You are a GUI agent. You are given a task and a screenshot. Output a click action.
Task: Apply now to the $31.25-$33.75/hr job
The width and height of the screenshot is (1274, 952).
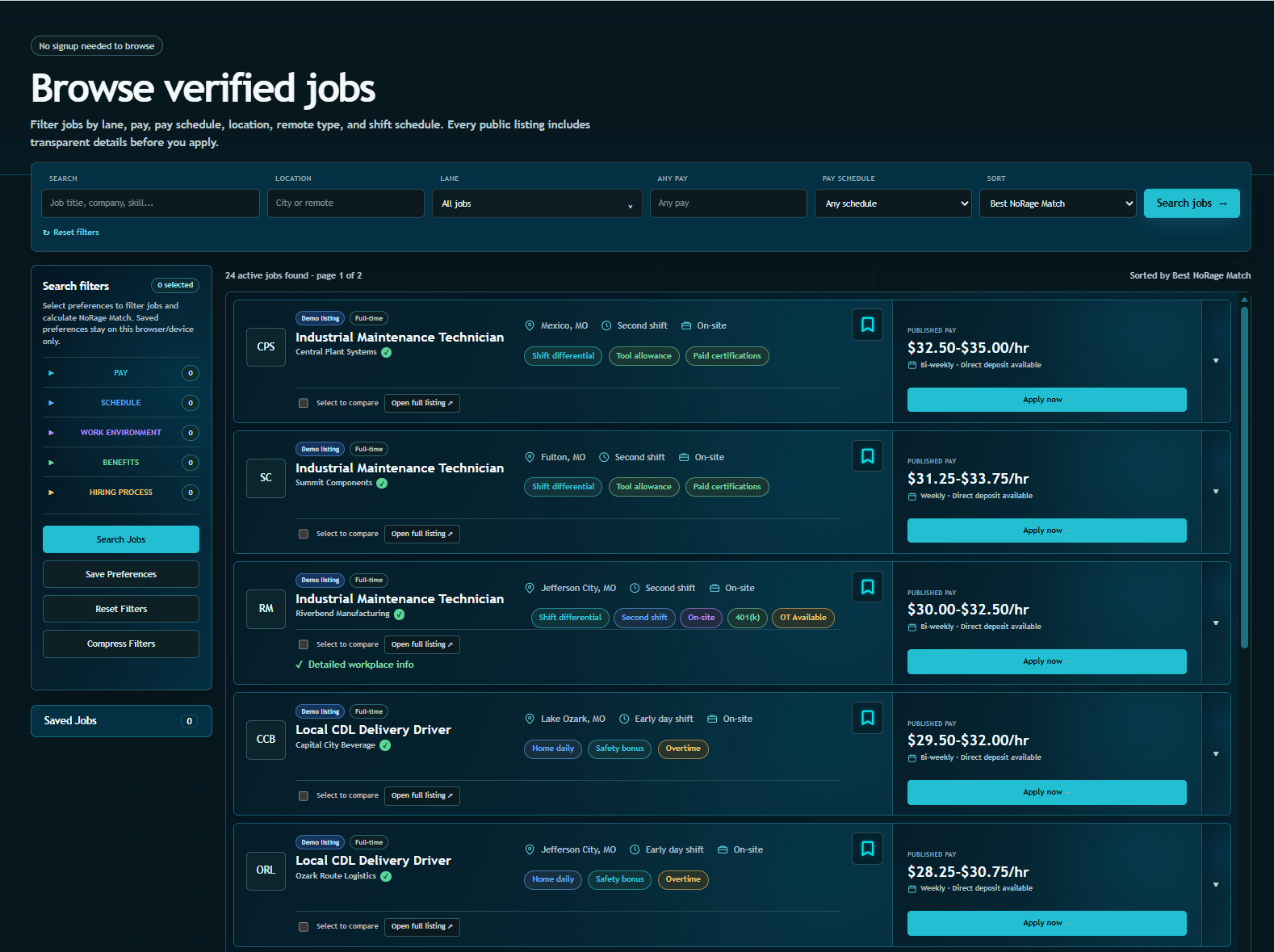click(x=1047, y=531)
